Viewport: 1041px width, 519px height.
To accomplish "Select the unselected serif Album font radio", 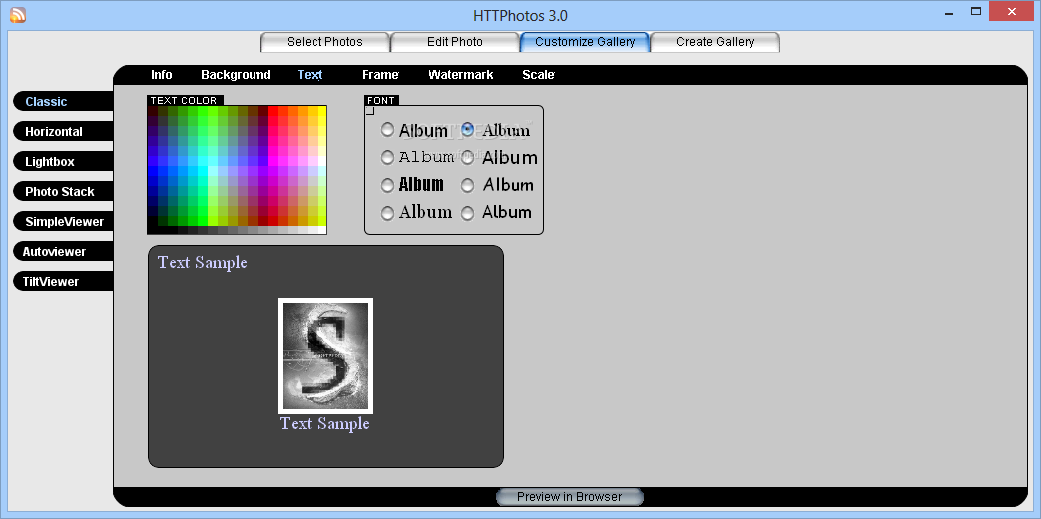I will [387, 213].
